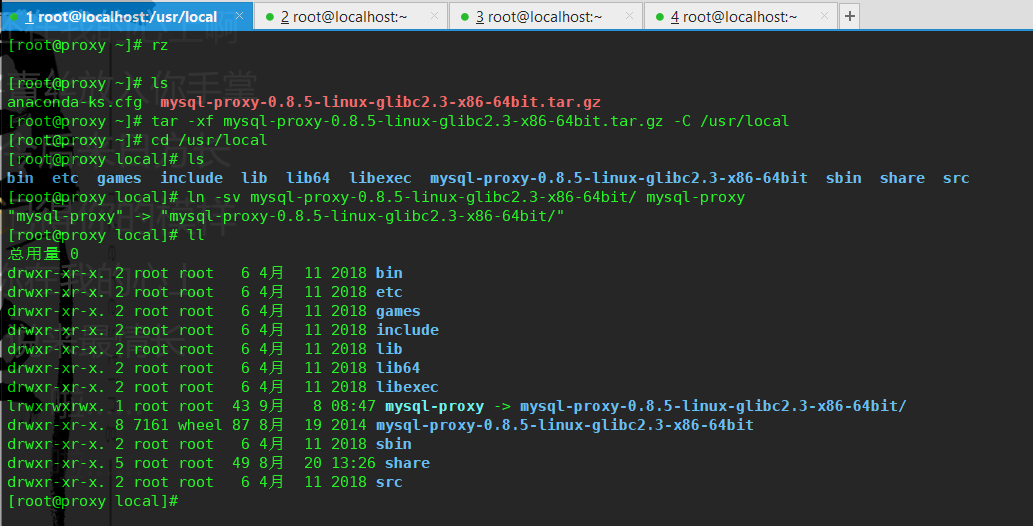Image resolution: width=1033 pixels, height=526 pixels.
Task: Click 'src' directory in ll listing
Action: (x=389, y=482)
